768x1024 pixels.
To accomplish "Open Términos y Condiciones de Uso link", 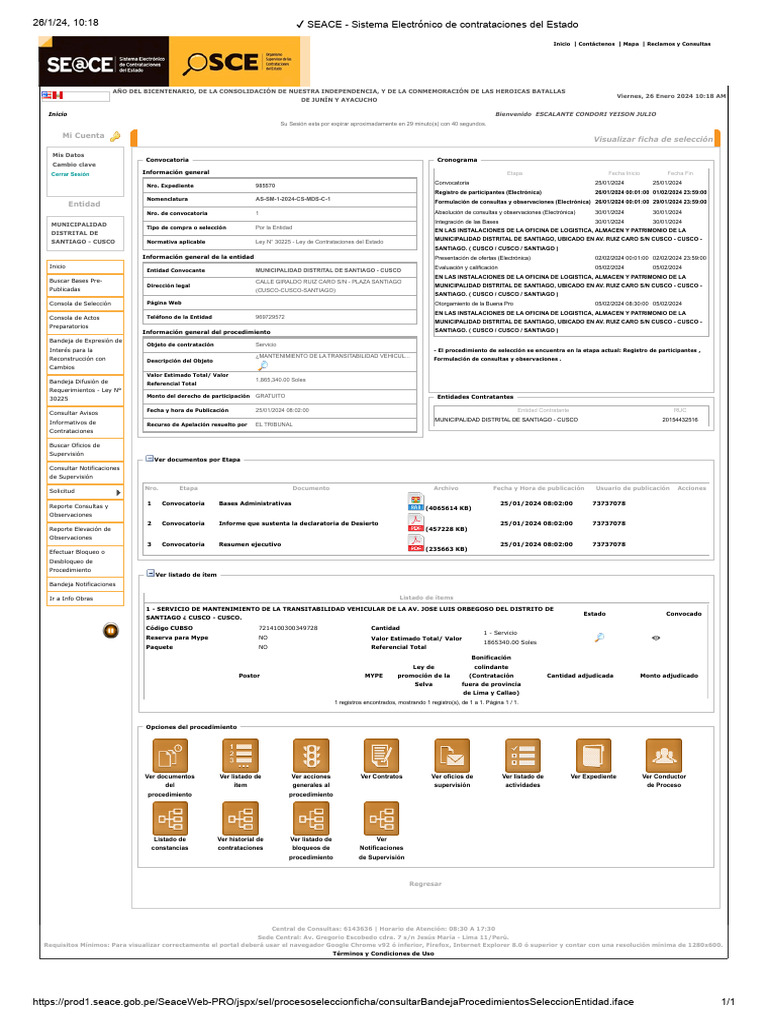I will [383, 953].
